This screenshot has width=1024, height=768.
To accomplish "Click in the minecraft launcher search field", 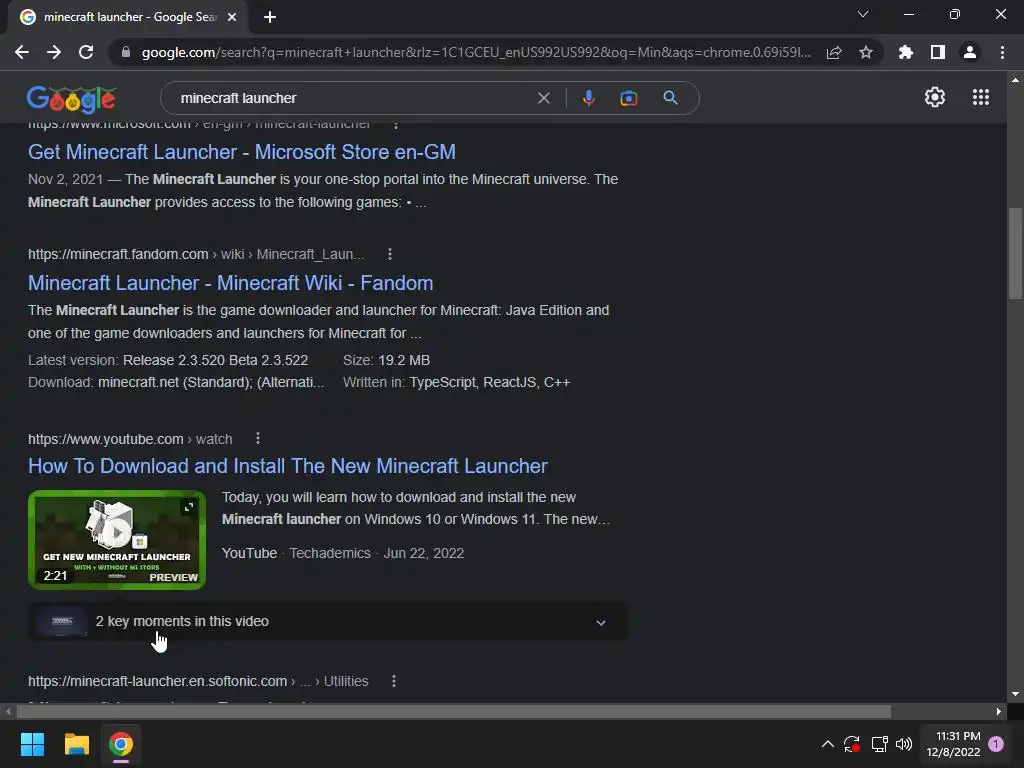I will 353,98.
